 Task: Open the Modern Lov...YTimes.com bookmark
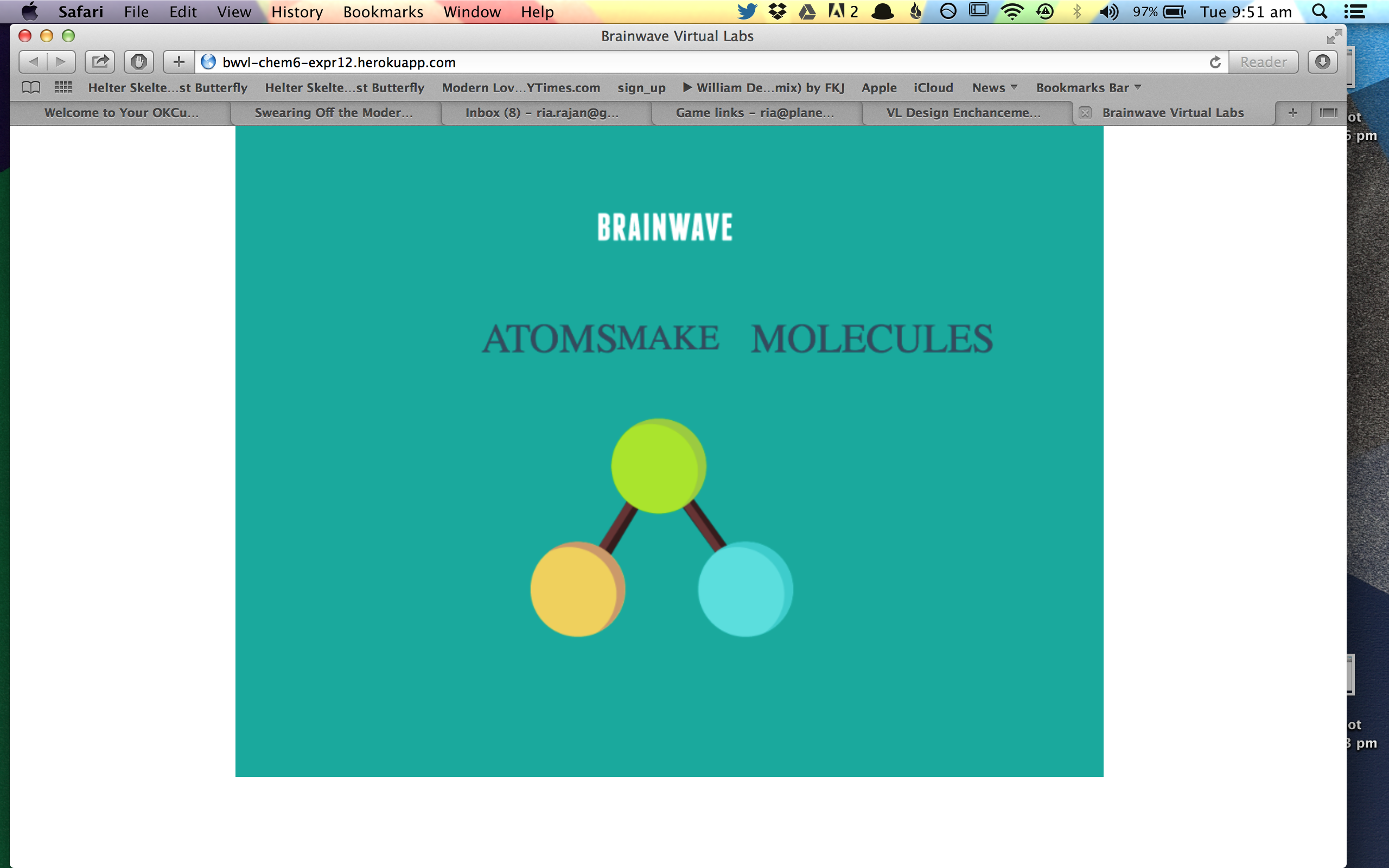(520, 88)
